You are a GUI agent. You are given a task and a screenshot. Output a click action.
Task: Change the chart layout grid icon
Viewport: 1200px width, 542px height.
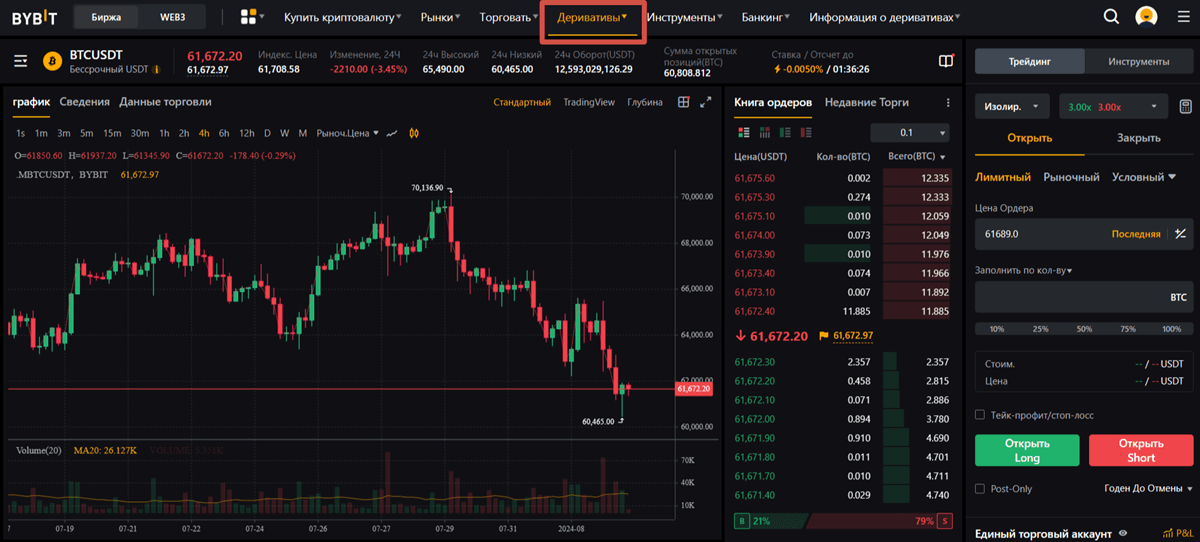pyautogui.click(x=684, y=102)
